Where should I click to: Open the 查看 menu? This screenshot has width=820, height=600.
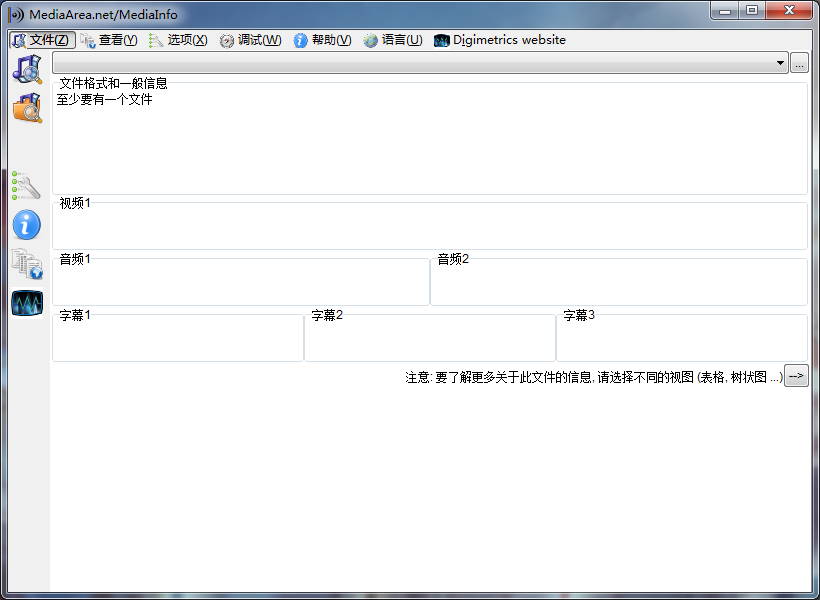[108, 40]
